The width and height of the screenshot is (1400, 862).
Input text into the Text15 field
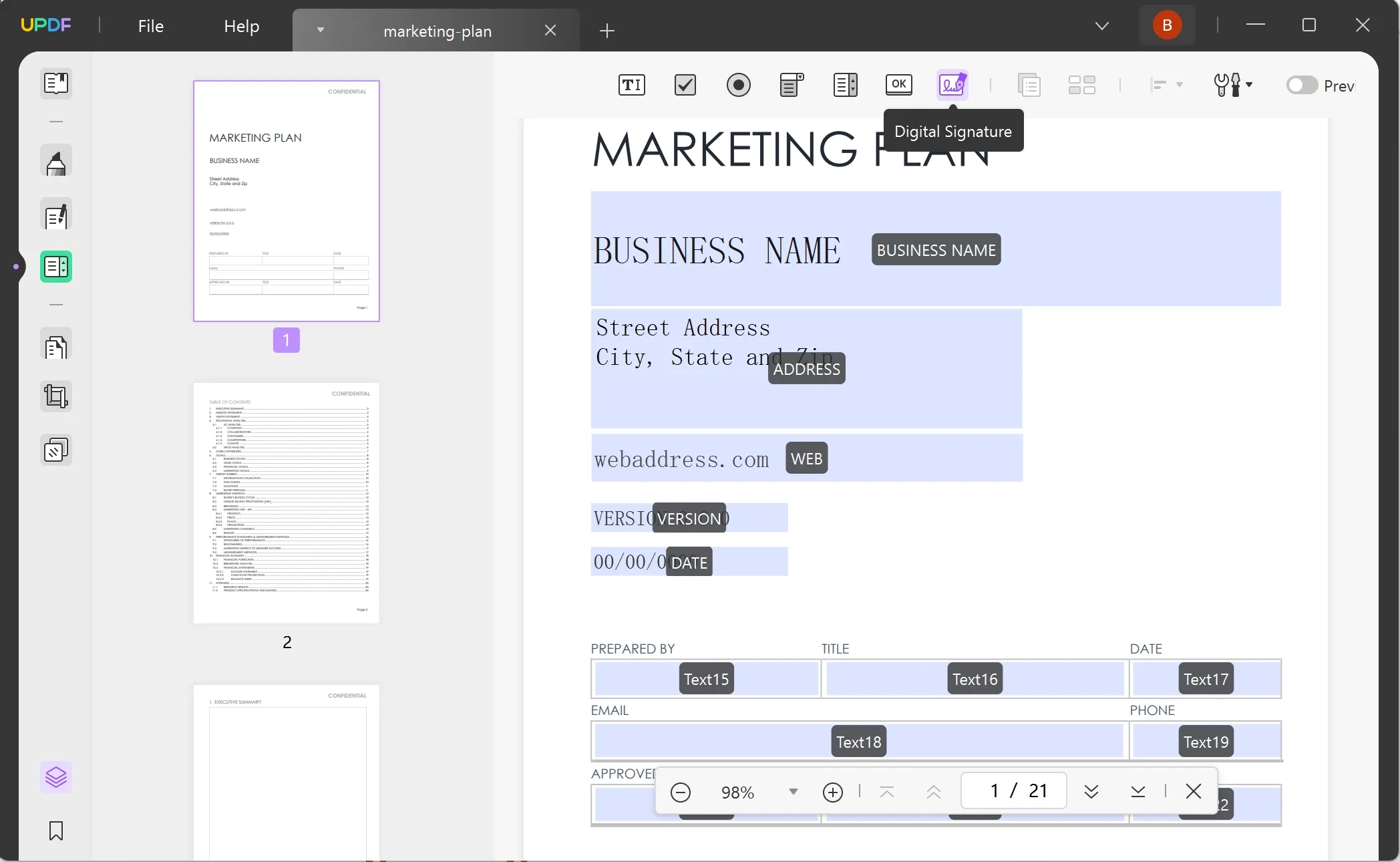point(704,678)
